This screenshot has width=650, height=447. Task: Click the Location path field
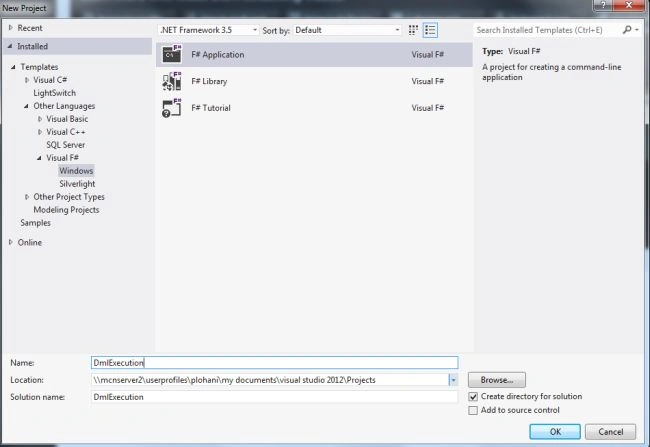tap(269, 380)
